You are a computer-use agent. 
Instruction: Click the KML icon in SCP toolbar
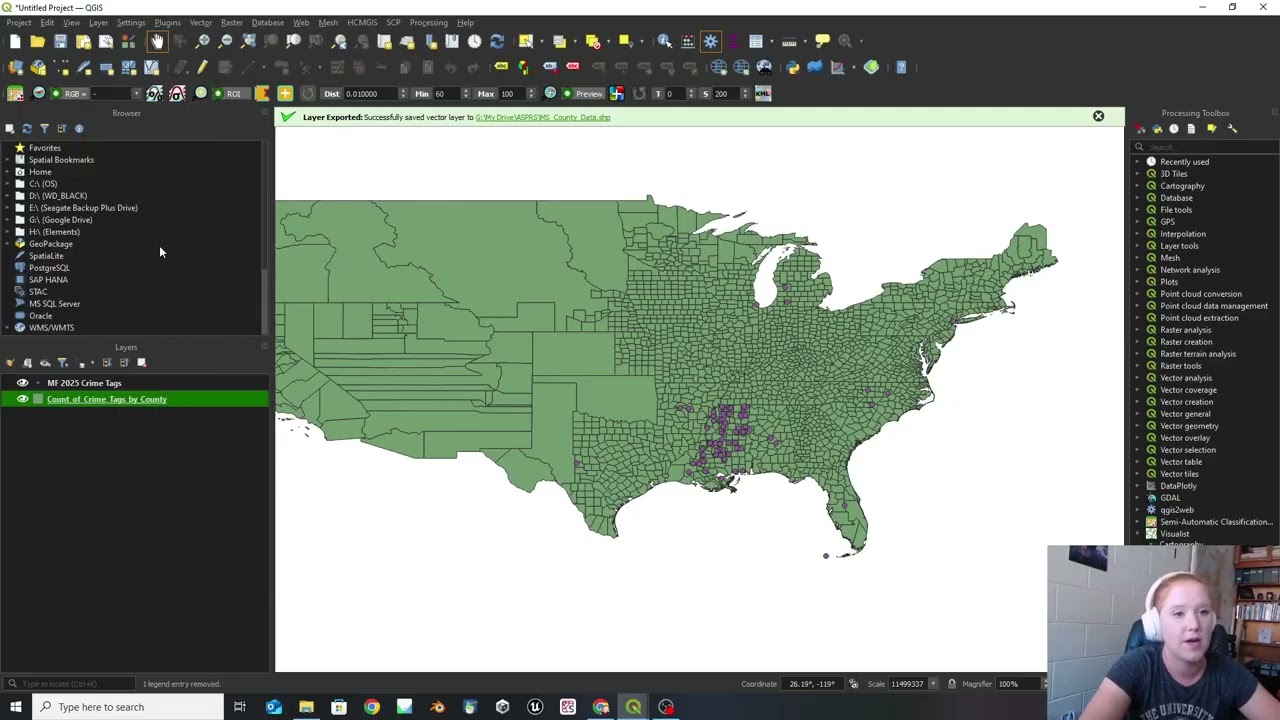[x=763, y=93]
